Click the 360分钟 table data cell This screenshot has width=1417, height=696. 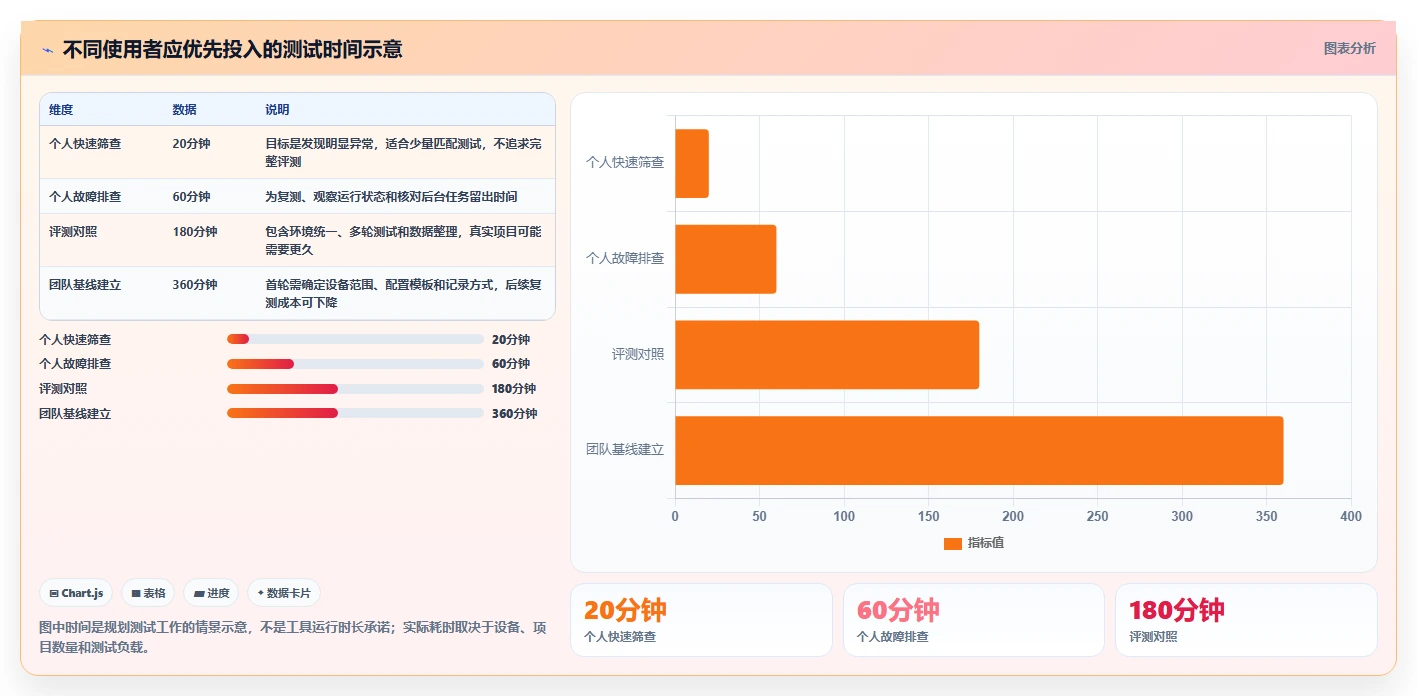click(x=194, y=285)
